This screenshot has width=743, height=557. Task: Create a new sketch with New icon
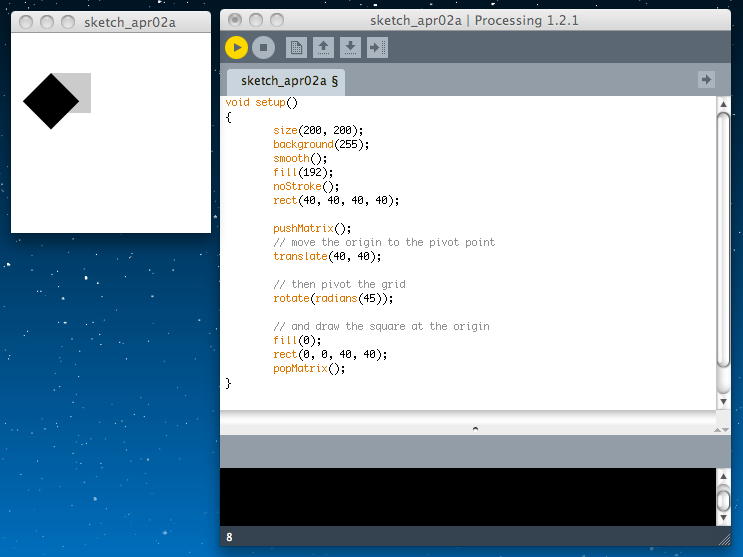[296, 47]
